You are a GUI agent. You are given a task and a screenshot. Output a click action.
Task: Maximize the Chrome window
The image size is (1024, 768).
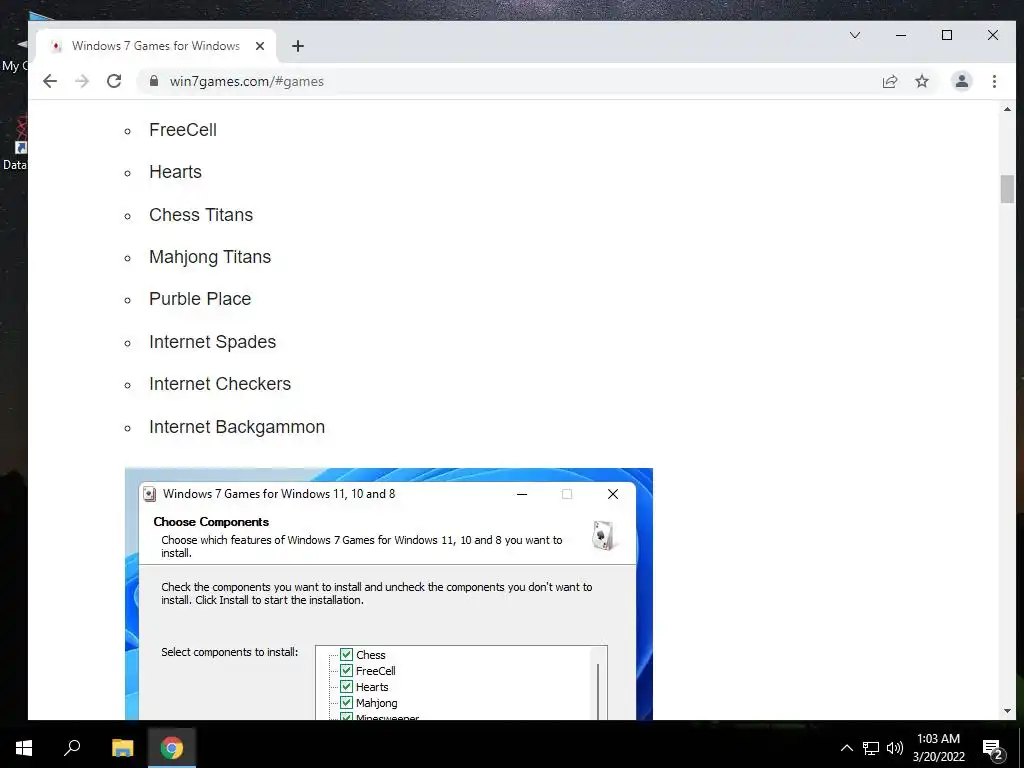[x=947, y=35]
